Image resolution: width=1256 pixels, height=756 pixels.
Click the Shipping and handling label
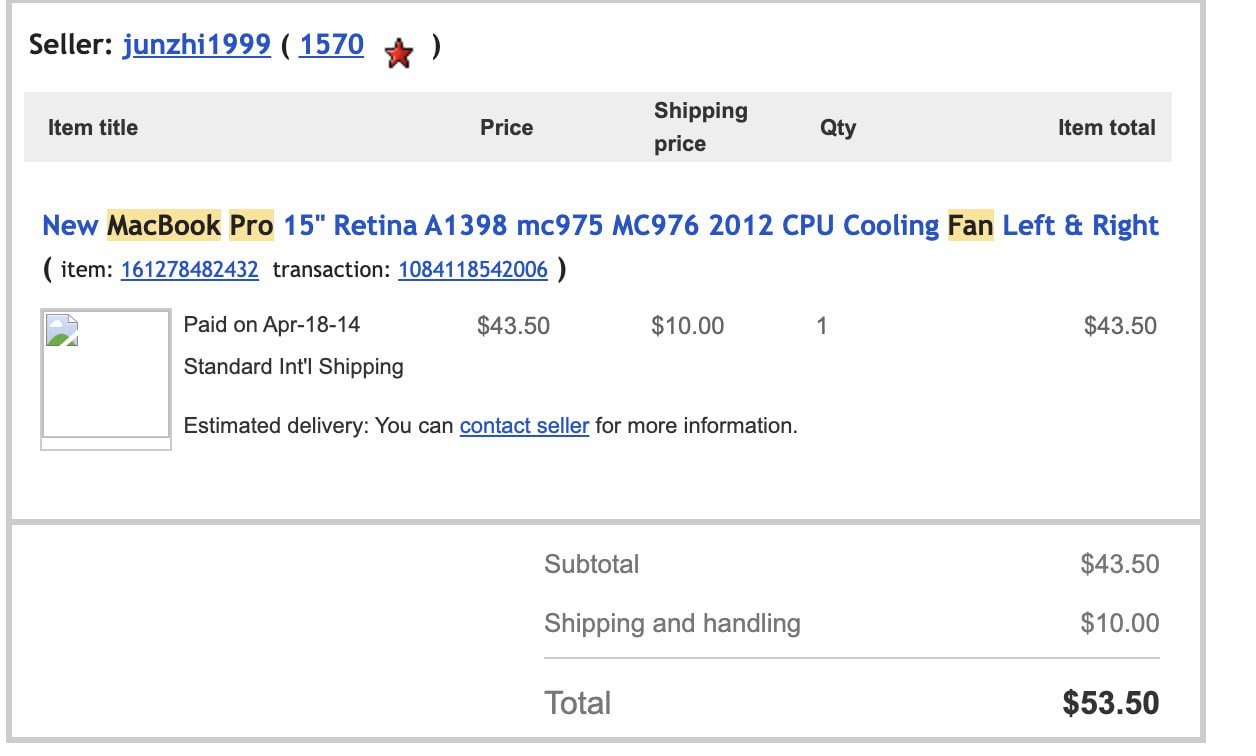672,624
